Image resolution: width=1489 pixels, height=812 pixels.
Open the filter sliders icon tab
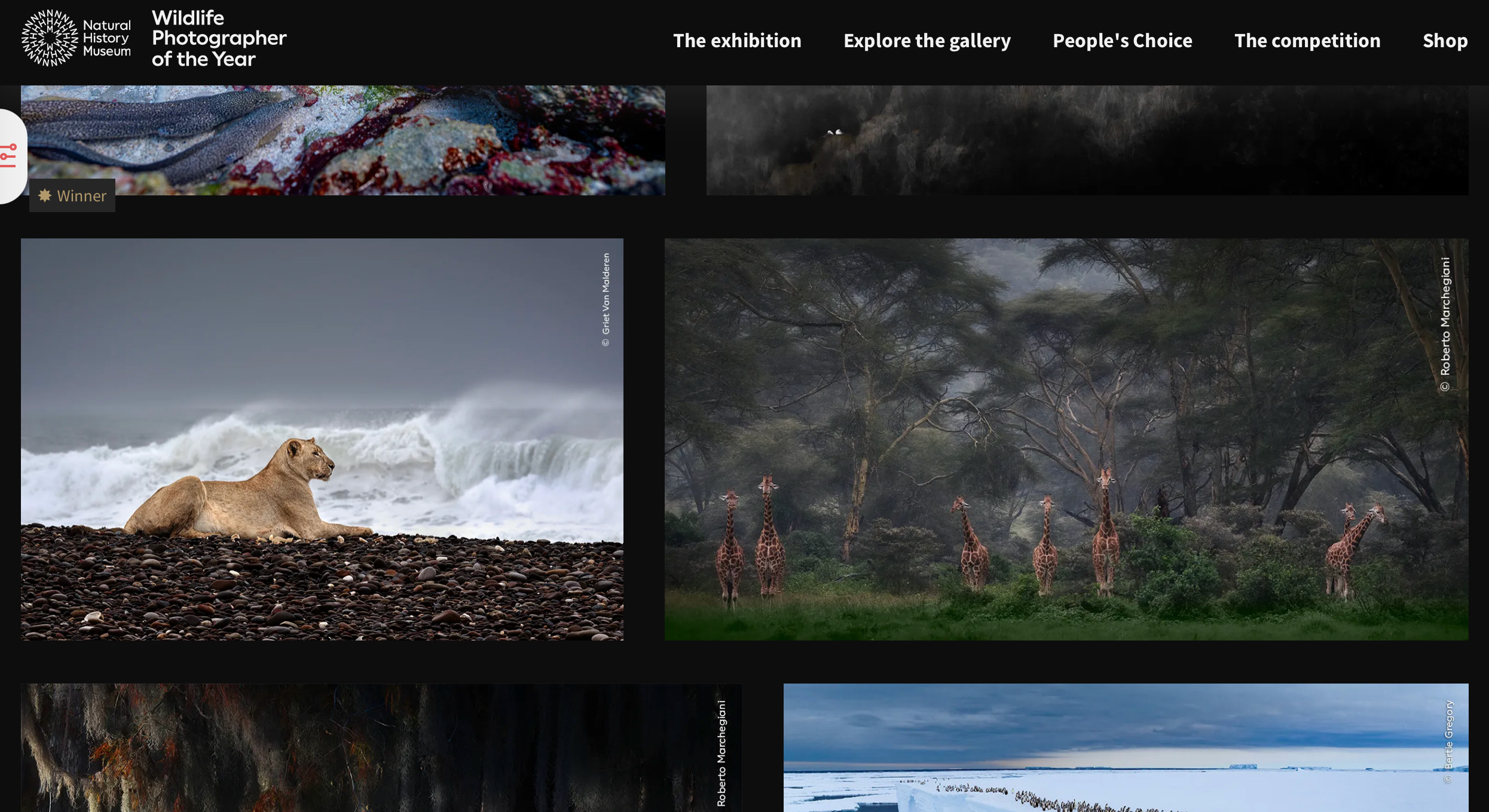(x=9, y=156)
